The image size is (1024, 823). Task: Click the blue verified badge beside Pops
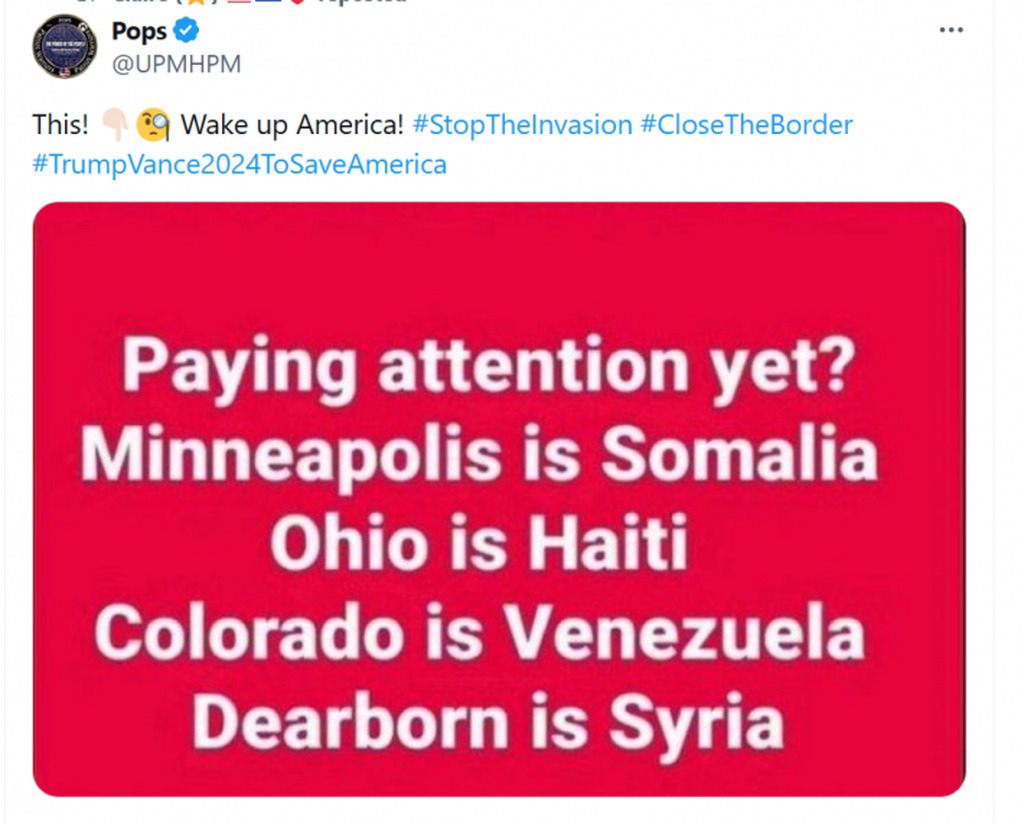tap(186, 31)
